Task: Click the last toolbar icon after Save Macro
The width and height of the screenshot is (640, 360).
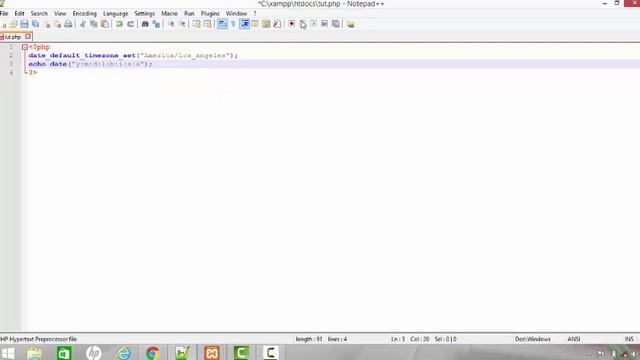Action: pos(350,24)
